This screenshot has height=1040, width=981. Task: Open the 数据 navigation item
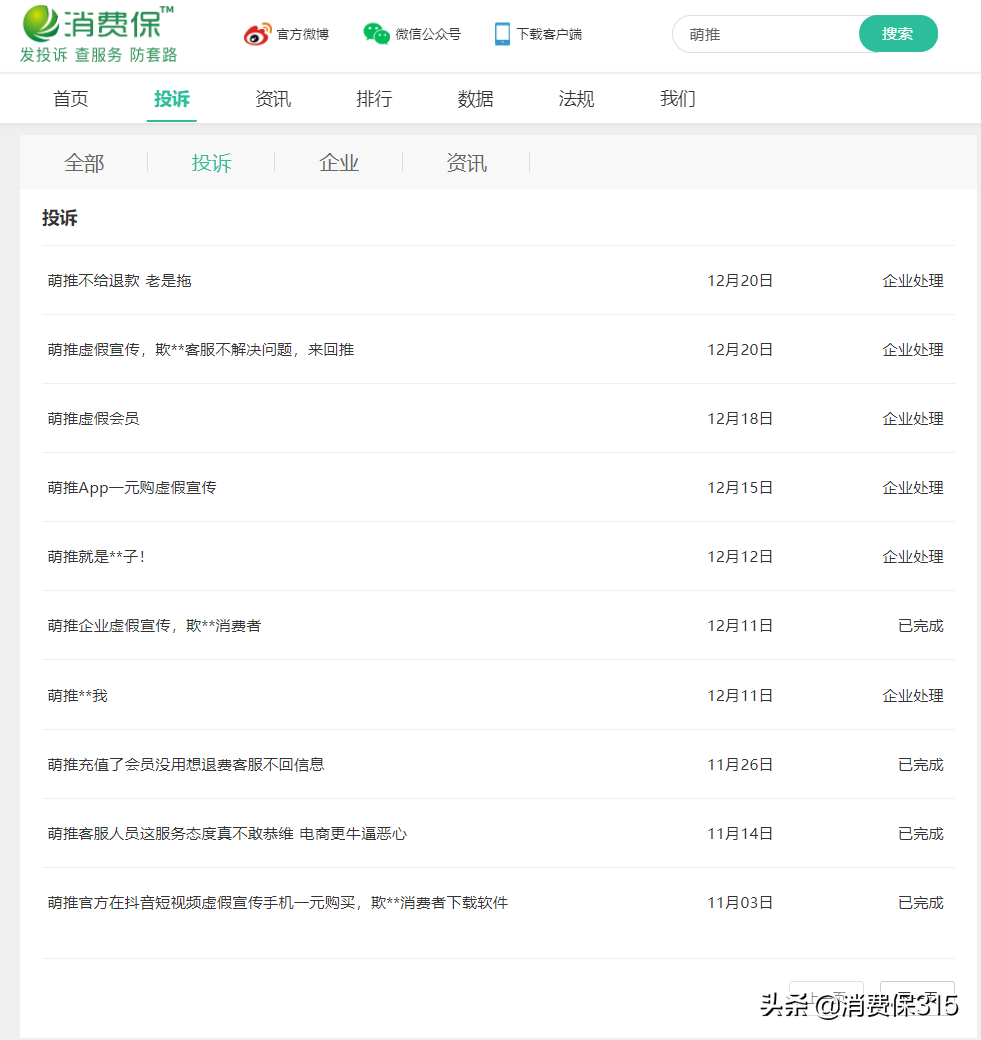pos(475,99)
